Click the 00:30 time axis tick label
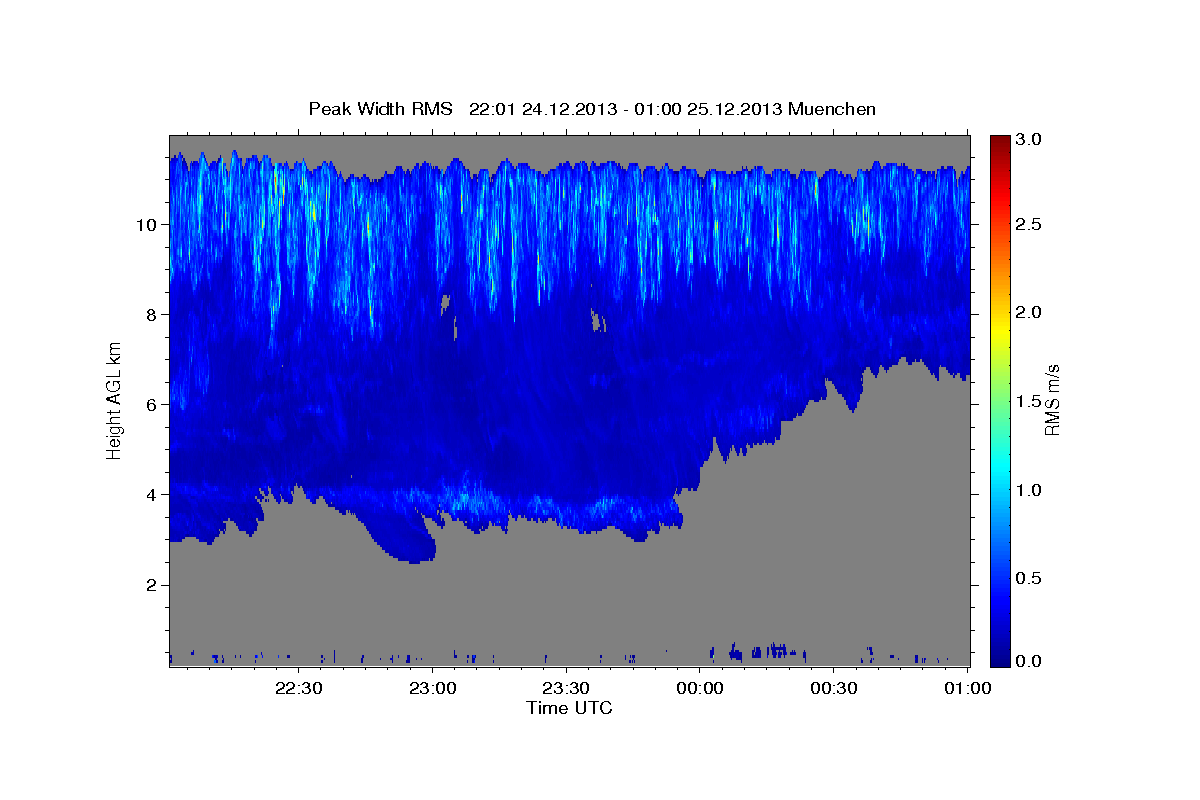 [834, 688]
